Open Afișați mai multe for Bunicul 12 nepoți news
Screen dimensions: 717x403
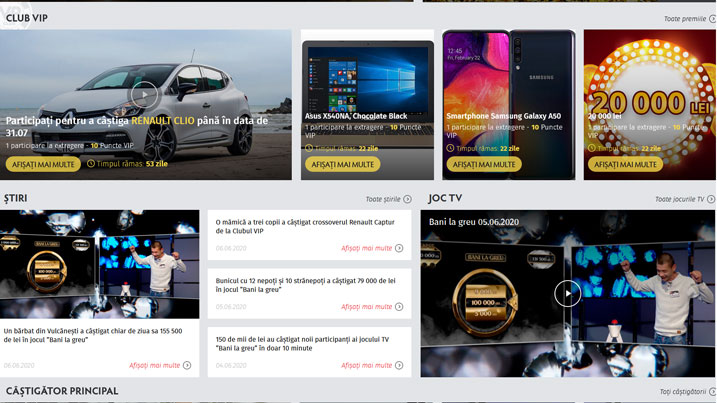pyautogui.click(x=366, y=306)
